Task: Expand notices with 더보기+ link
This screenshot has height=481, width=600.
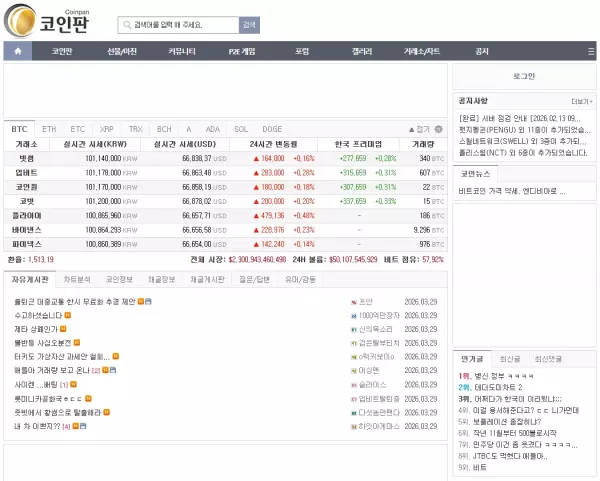Action: [x=582, y=101]
